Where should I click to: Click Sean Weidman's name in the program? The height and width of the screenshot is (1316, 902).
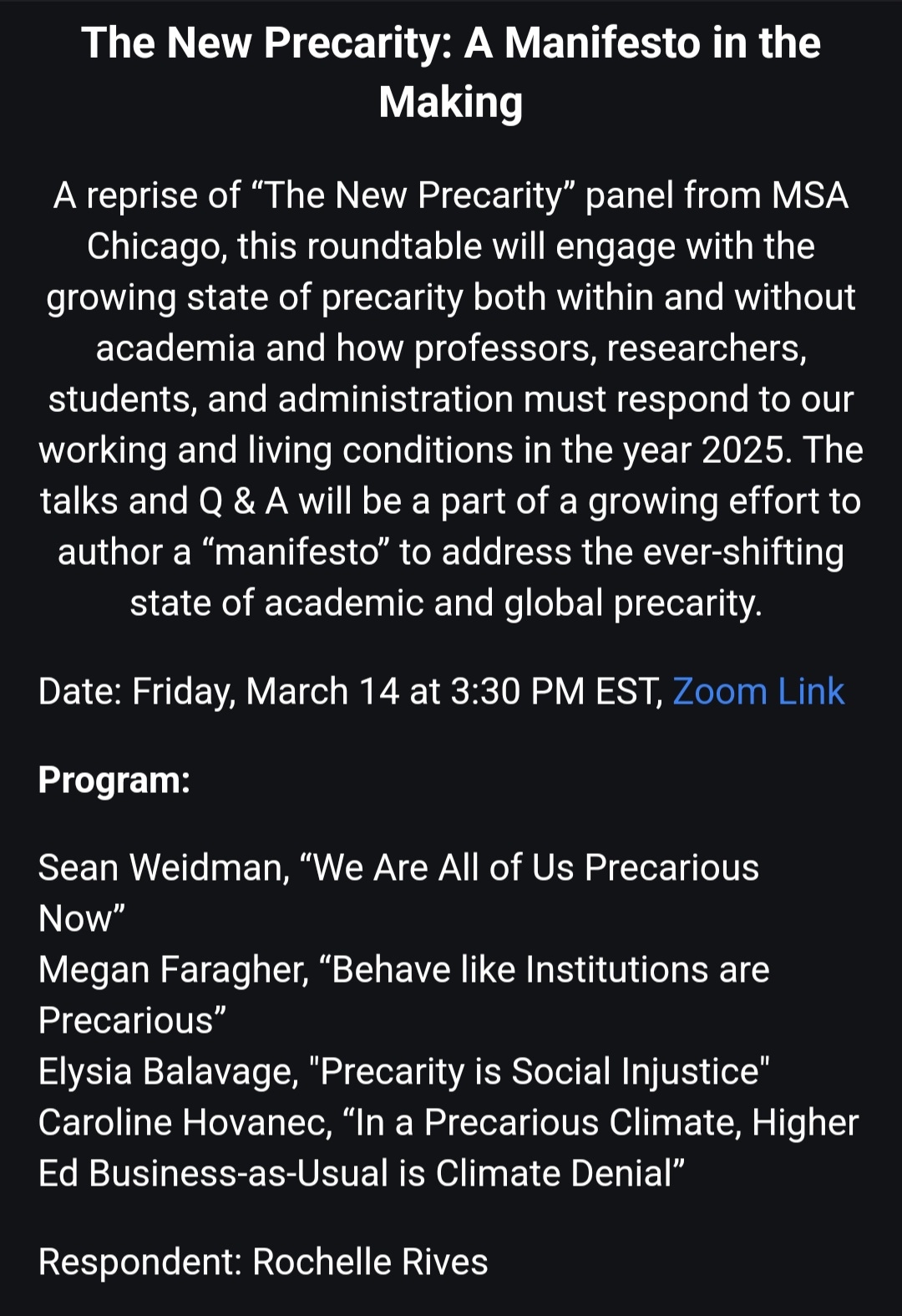coord(162,868)
